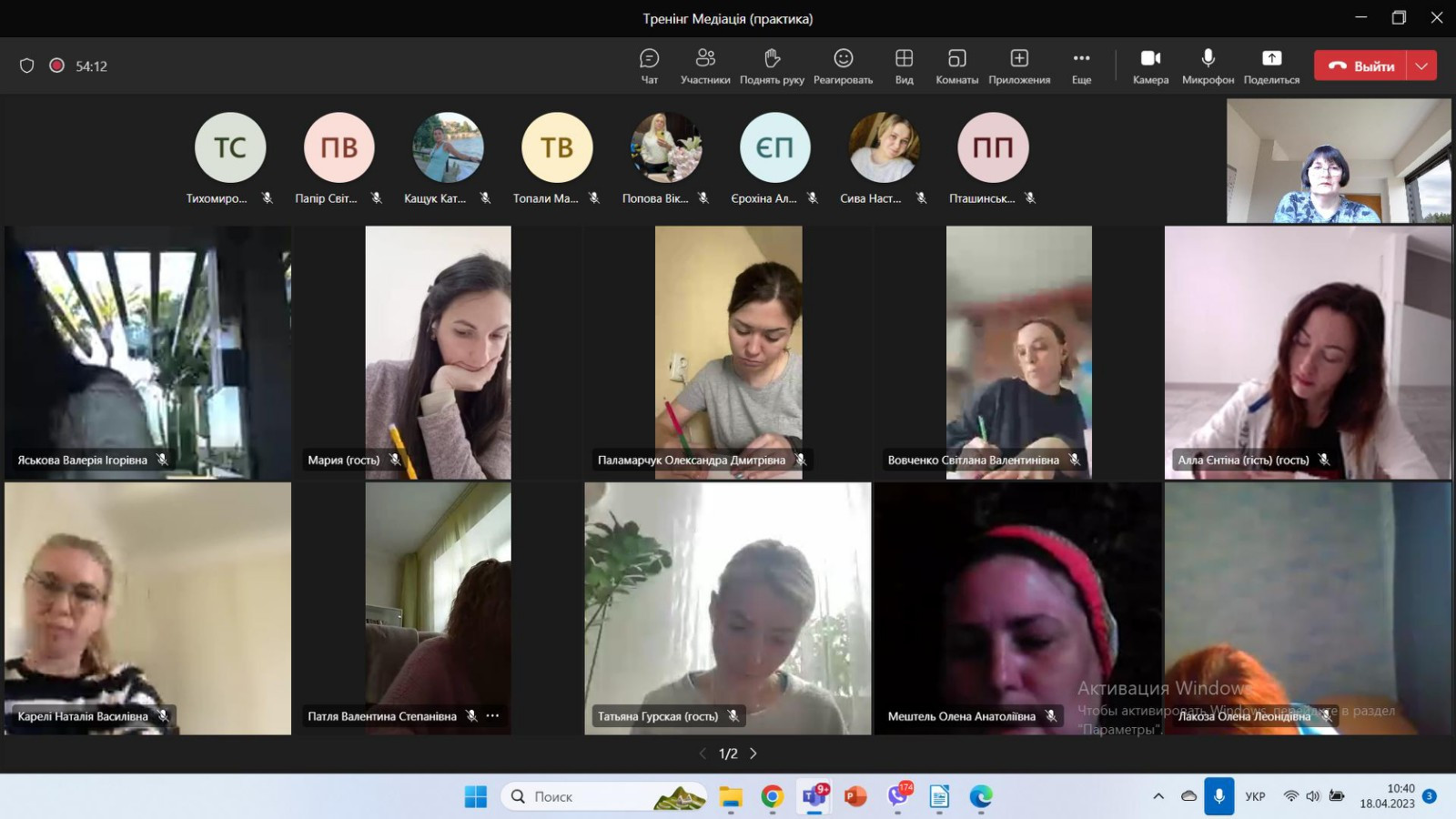Click the taskbar Поиск search box

pos(604,796)
